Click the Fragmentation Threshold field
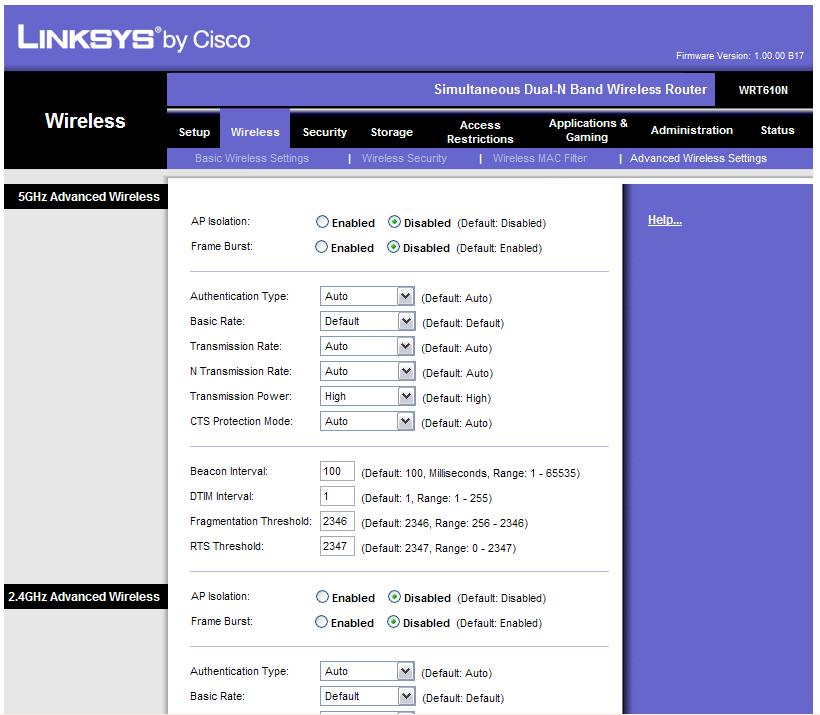 point(337,521)
